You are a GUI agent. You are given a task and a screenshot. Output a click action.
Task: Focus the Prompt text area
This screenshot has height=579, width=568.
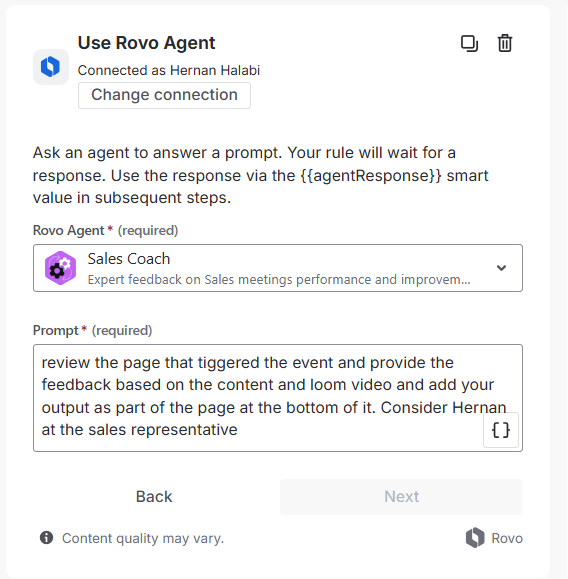[278, 398]
